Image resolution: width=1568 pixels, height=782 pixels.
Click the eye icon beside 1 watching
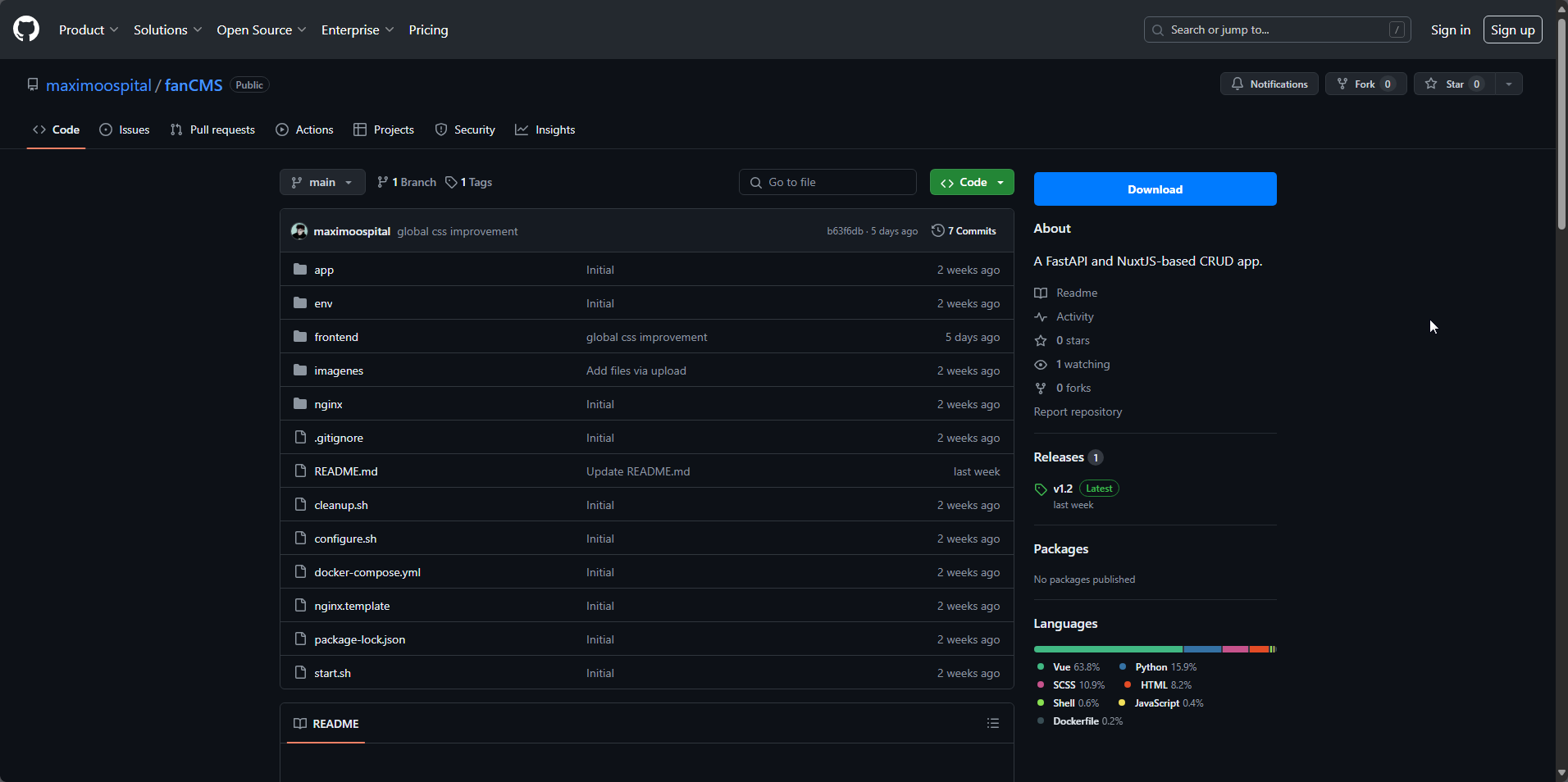coord(1041,364)
